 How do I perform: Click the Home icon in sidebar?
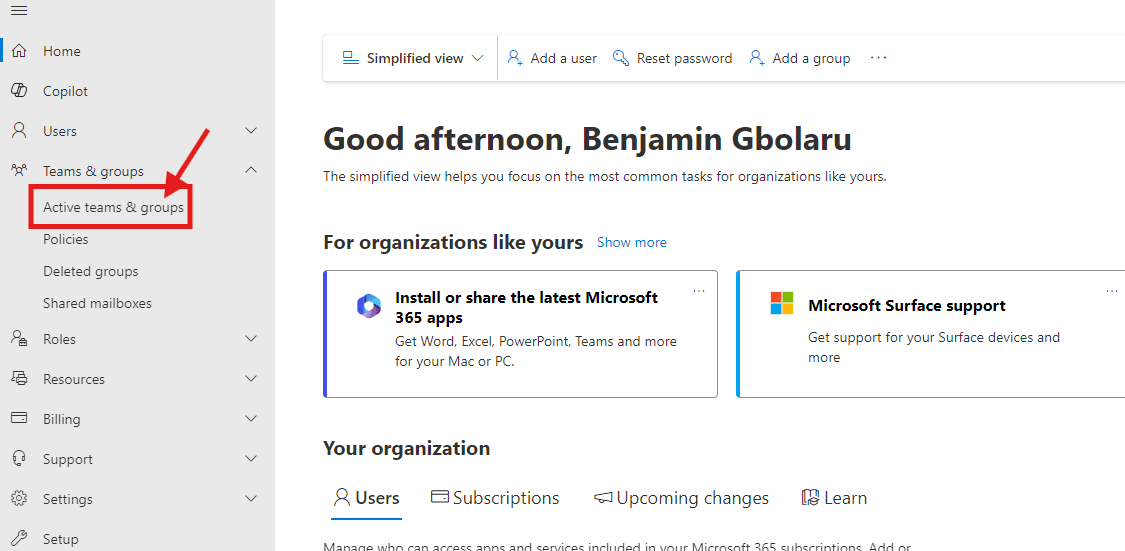point(19,51)
